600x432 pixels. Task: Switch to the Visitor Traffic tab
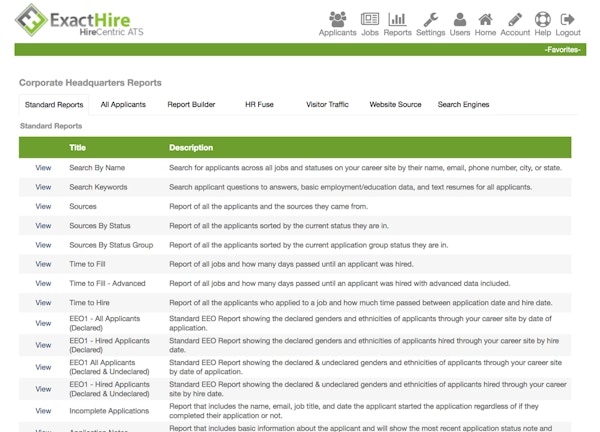[x=327, y=104]
